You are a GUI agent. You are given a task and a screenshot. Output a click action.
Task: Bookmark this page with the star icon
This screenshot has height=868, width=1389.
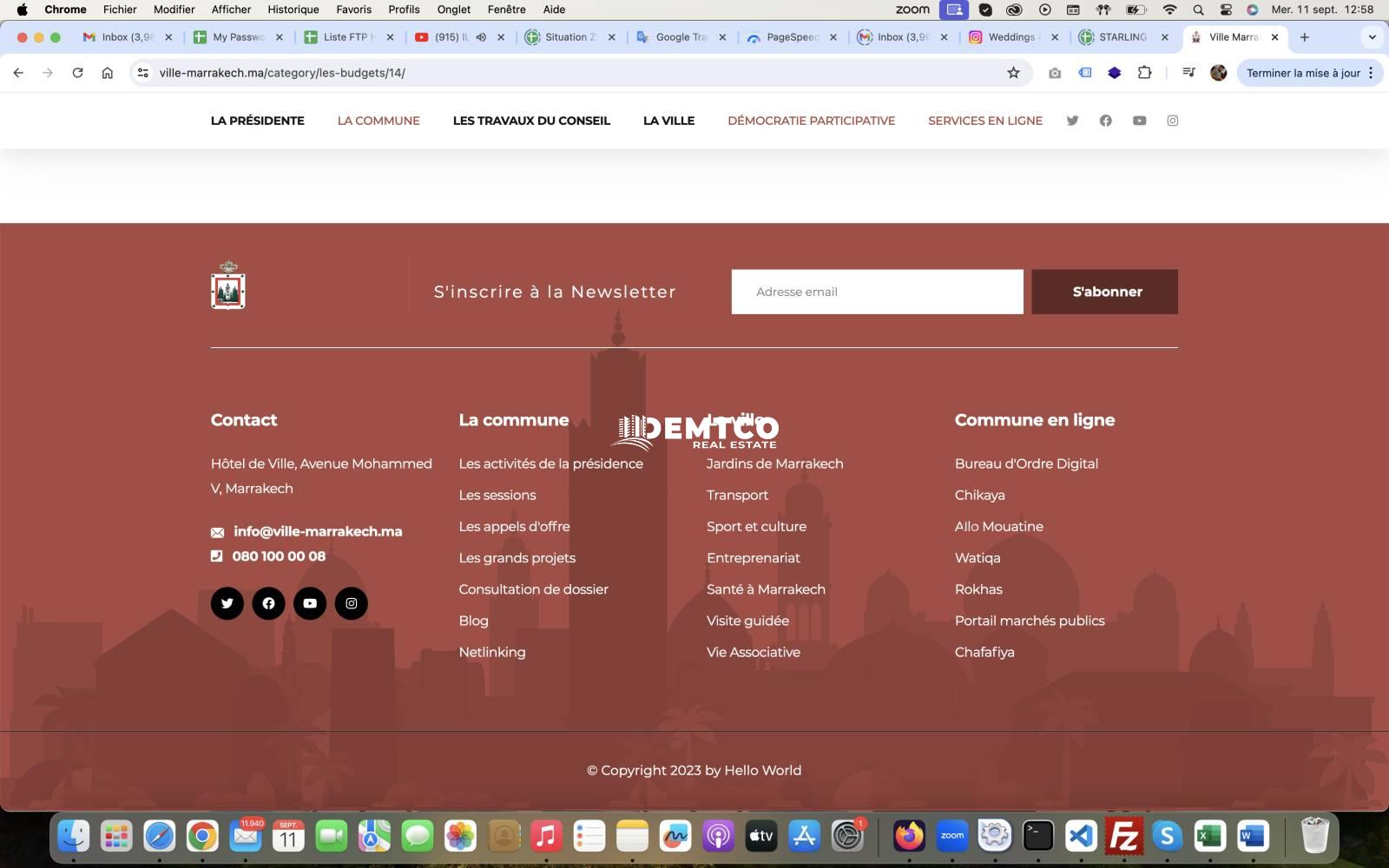point(1013,73)
